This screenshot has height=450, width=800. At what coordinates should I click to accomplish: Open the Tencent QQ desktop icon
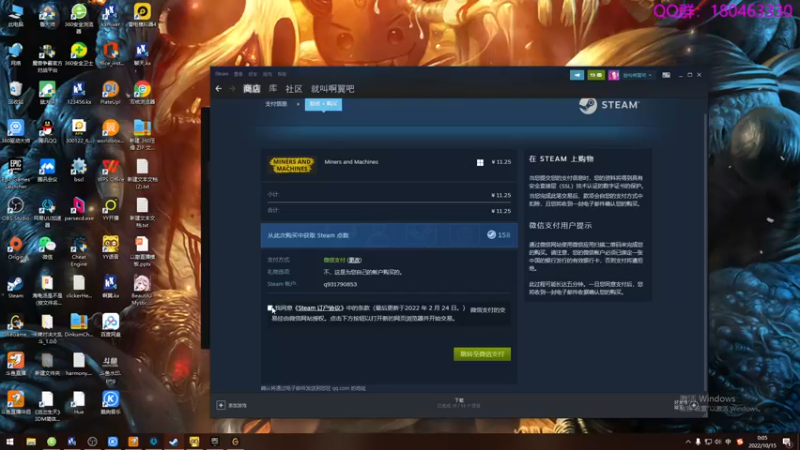click(x=47, y=131)
